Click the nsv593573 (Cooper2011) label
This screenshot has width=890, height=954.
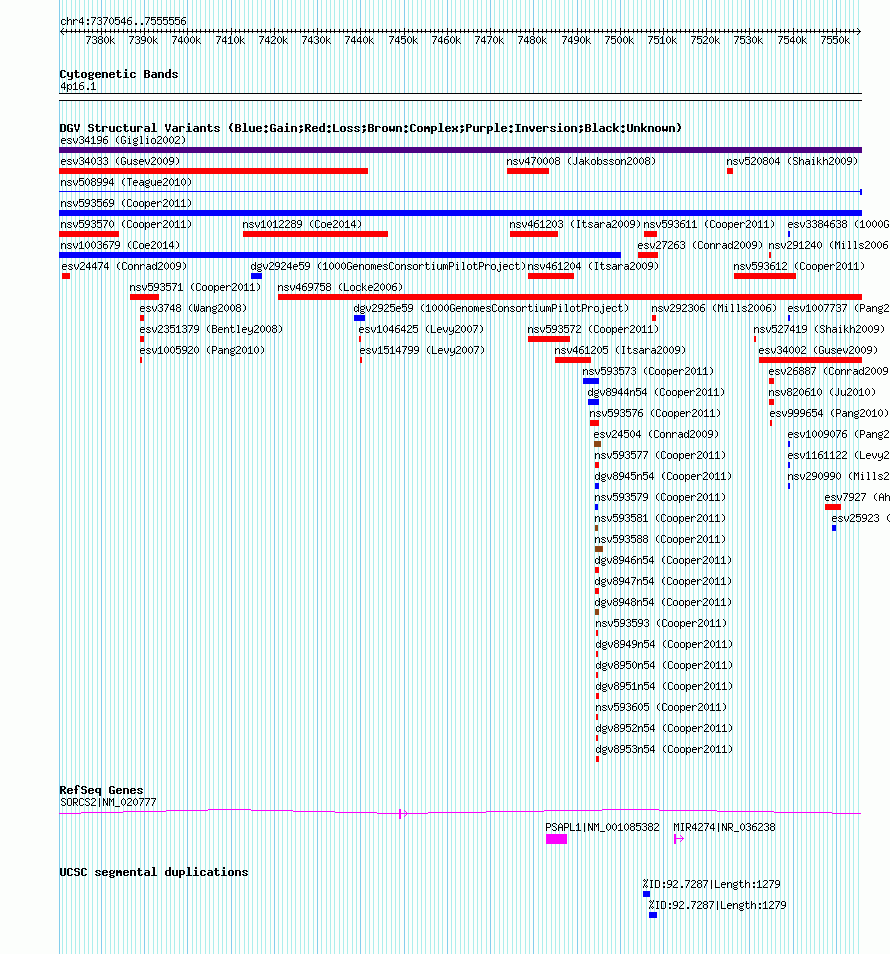648,371
